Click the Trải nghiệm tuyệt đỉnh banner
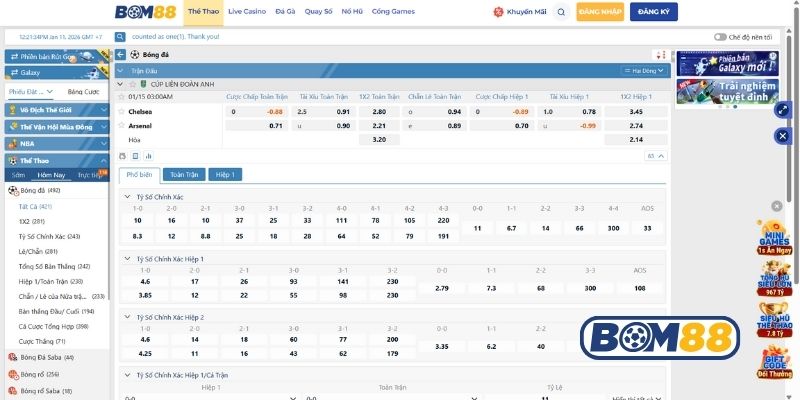Screen dimensions: 800x400 pos(728,91)
